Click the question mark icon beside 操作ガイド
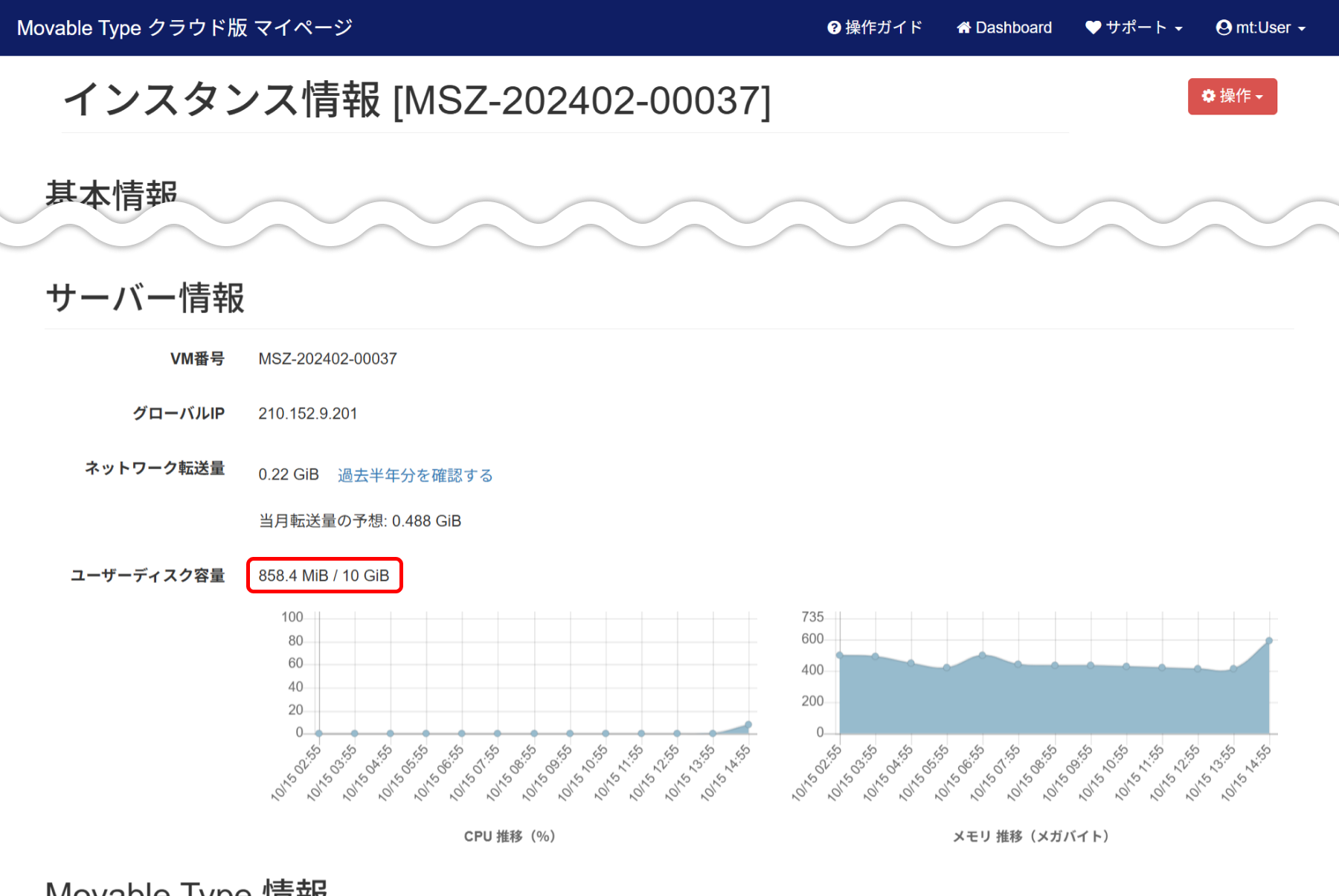This screenshot has width=1339, height=896. click(834, 28)
